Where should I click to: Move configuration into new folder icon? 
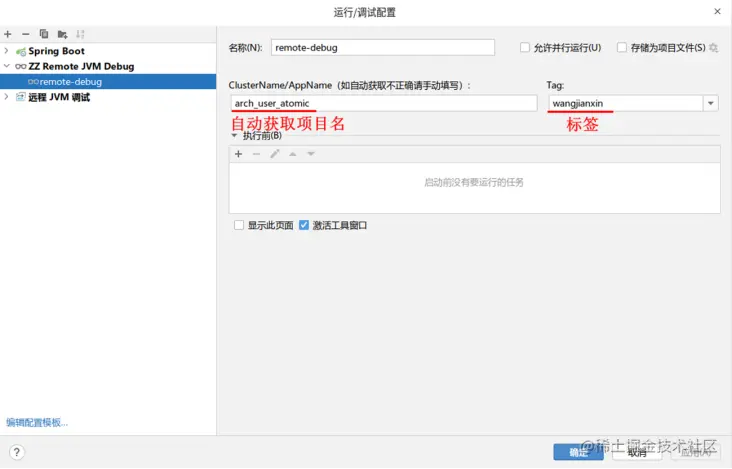pyautogui.click(x=62, y=34)
